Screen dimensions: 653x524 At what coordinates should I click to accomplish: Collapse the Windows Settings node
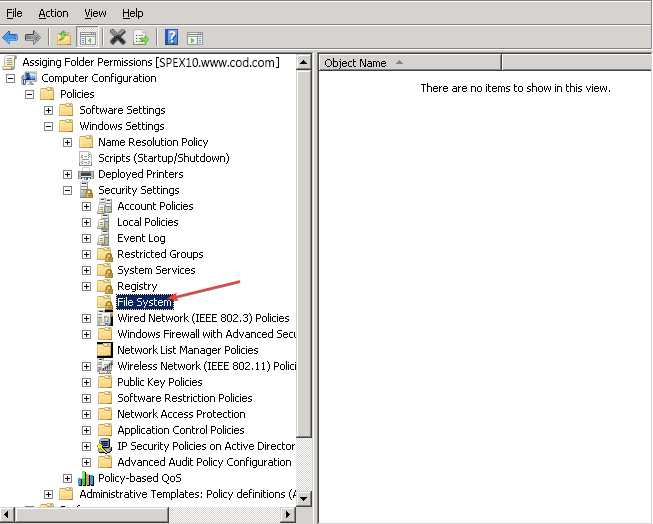coord(48,126)
